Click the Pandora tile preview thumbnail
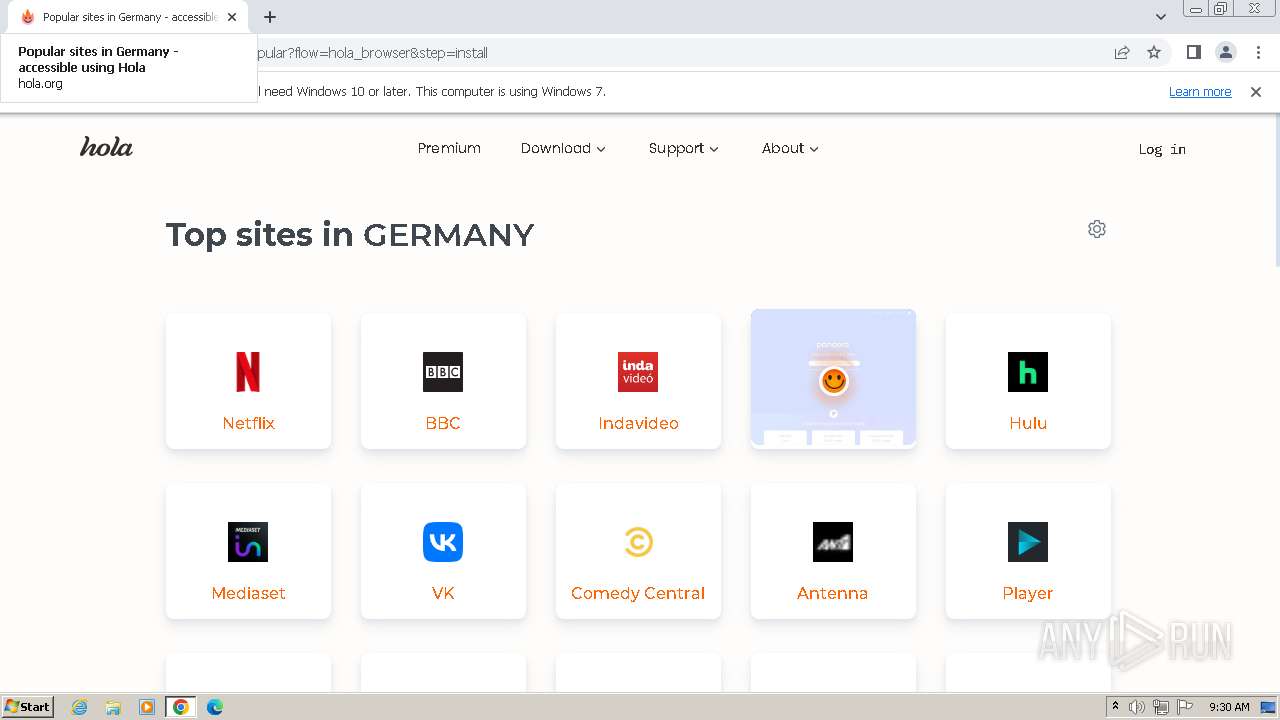The width and height of the screenshot is (1280, 720). (x=833, y=378)
